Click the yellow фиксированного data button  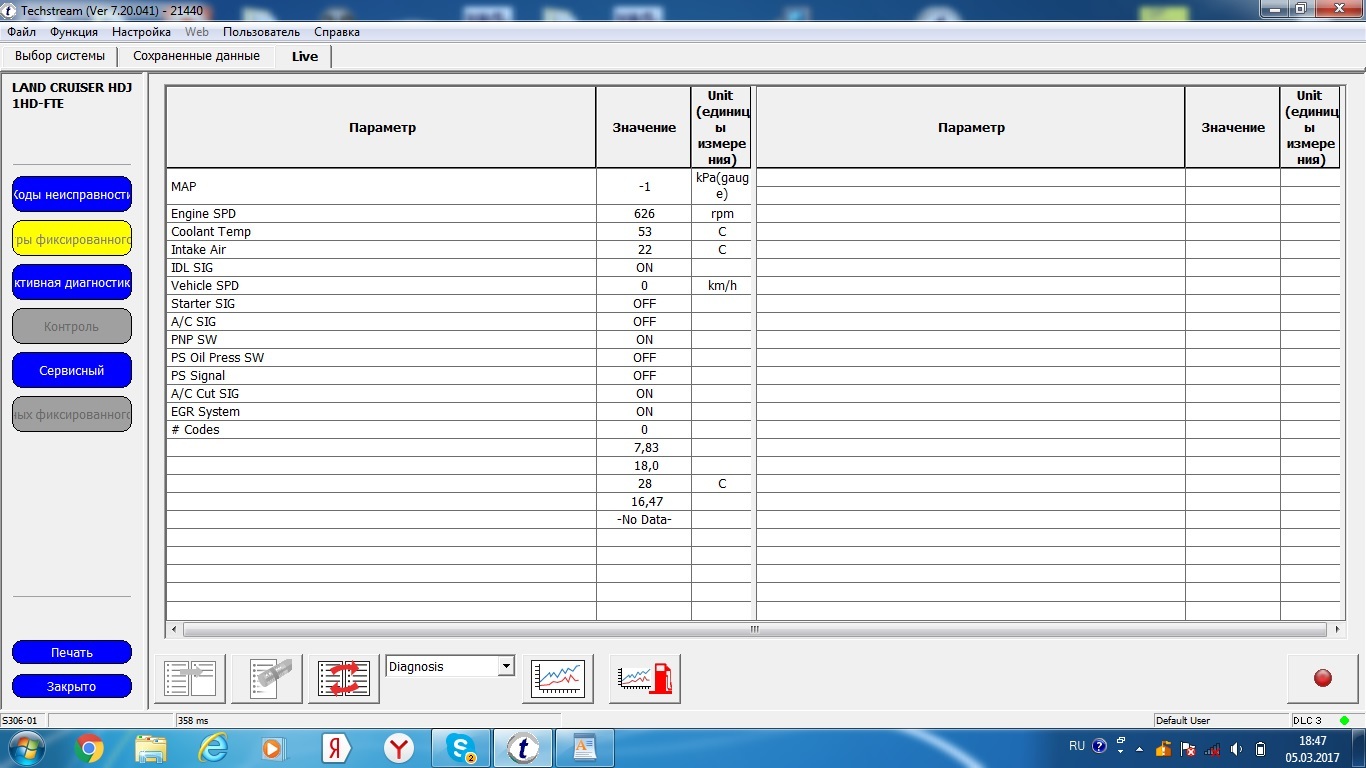click(x=72, y=238)
